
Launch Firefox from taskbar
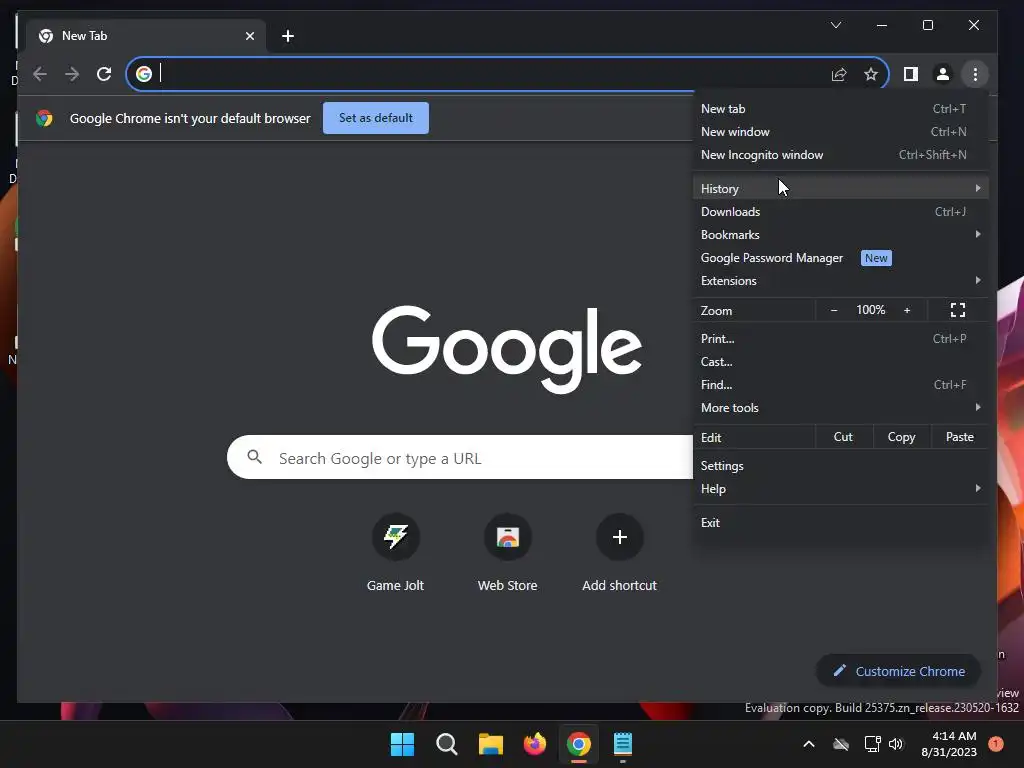tap(535, 744)
